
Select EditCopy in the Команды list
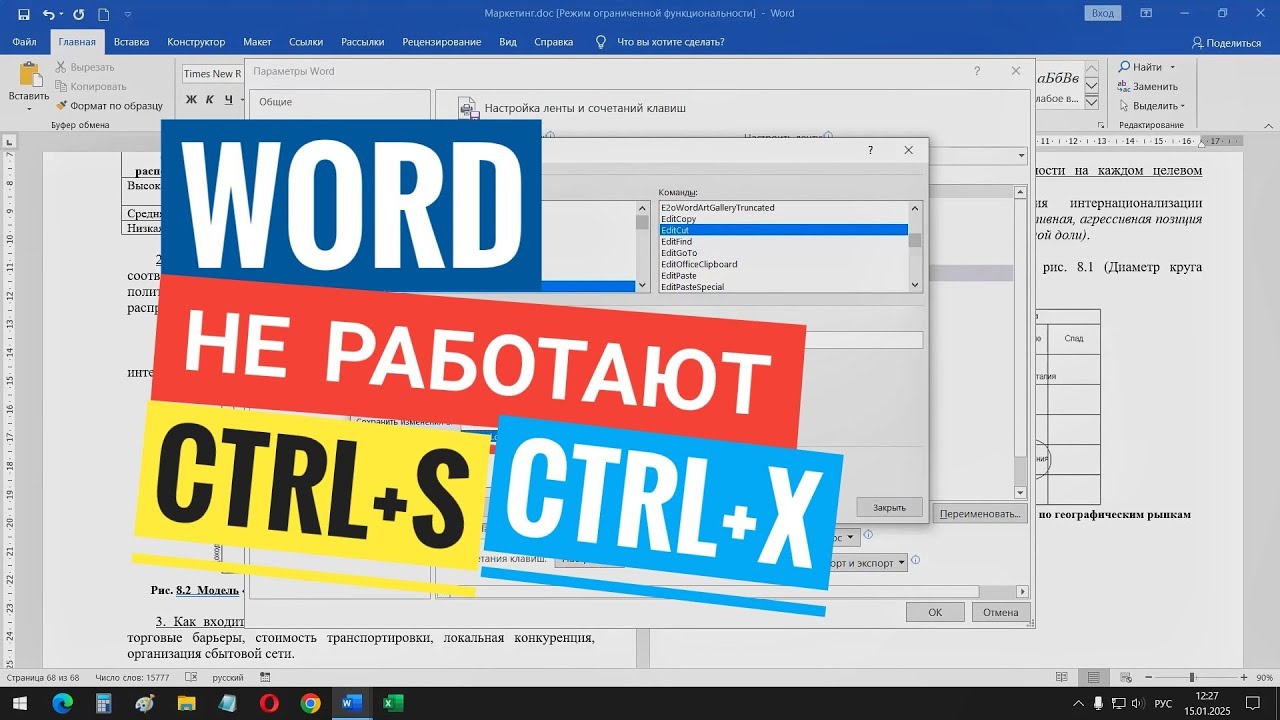pyautogui.click(x=783, y=219)
